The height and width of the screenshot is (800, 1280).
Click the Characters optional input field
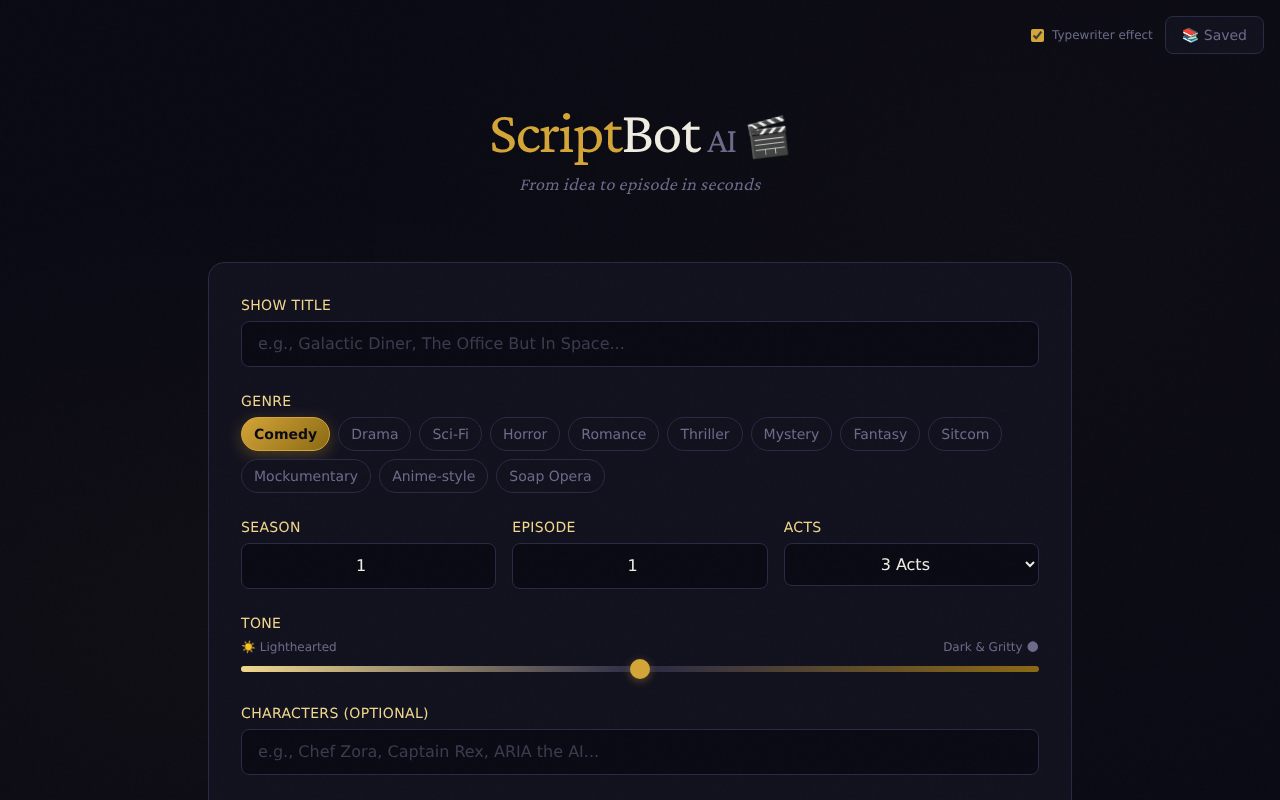[x=640, y=751]
